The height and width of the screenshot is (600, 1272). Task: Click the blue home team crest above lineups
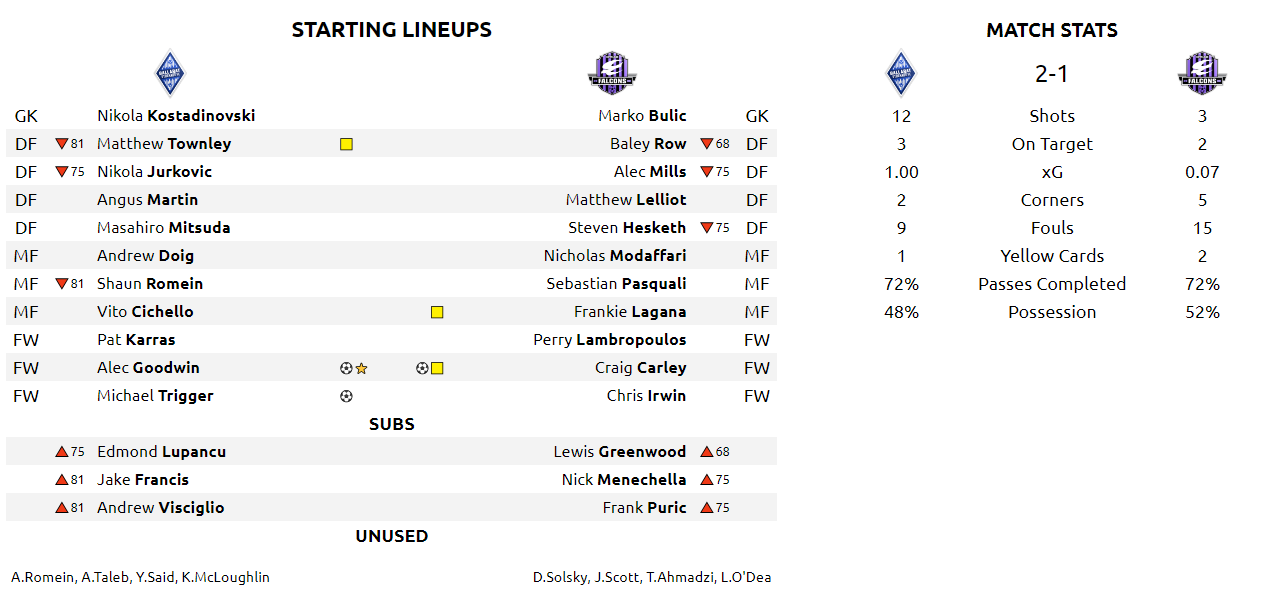coord(170,73)
